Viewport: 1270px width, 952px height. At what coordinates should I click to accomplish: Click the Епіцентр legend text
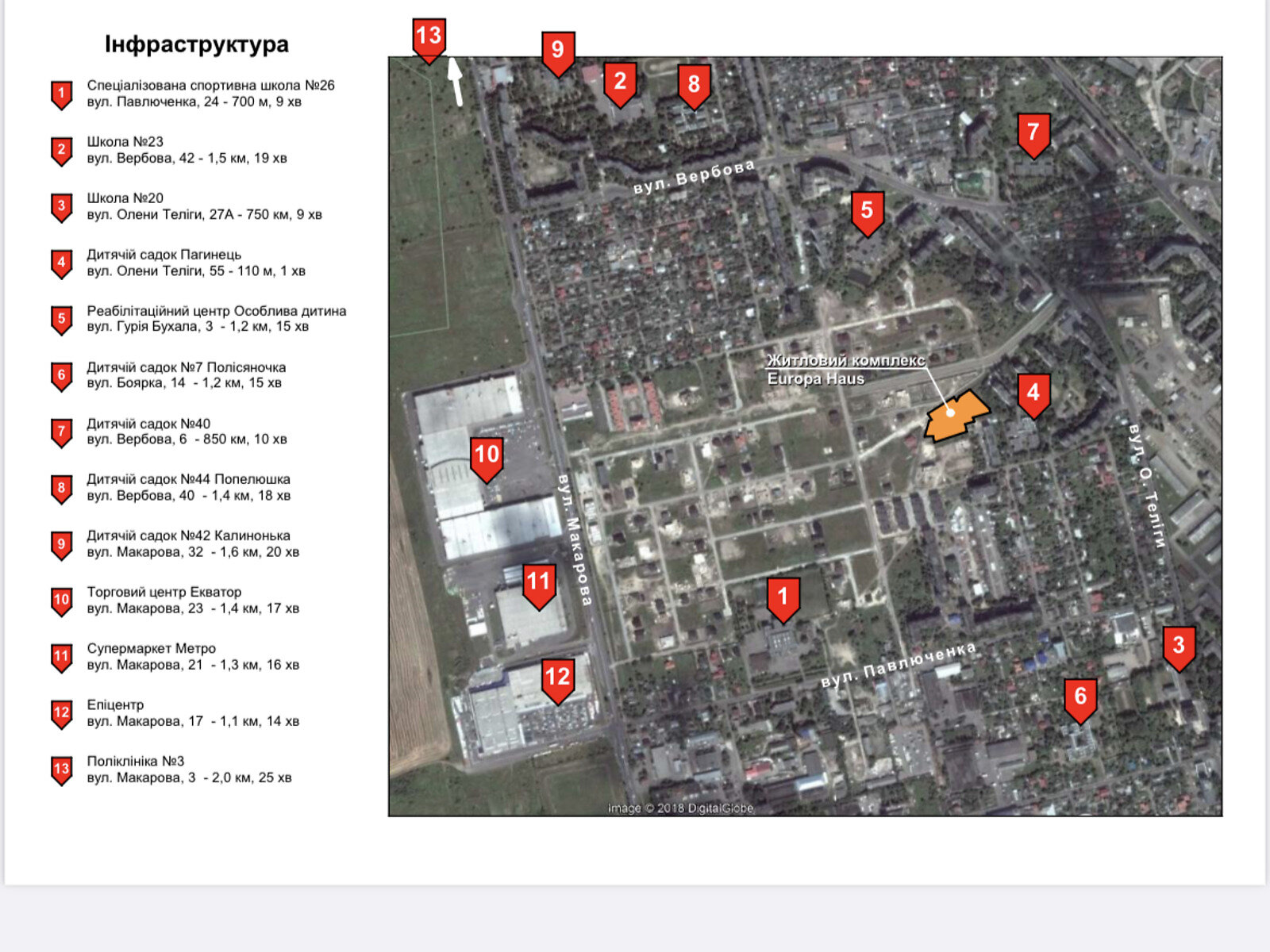coord(116,704)
